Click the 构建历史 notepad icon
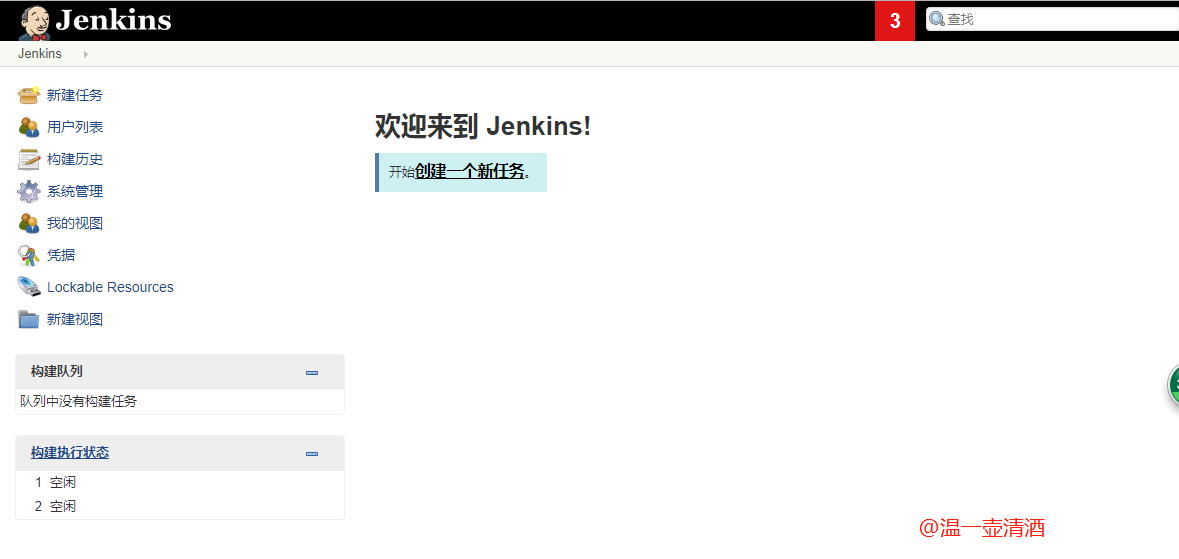This screenshot has height=559, width=1179. point(29,159)
